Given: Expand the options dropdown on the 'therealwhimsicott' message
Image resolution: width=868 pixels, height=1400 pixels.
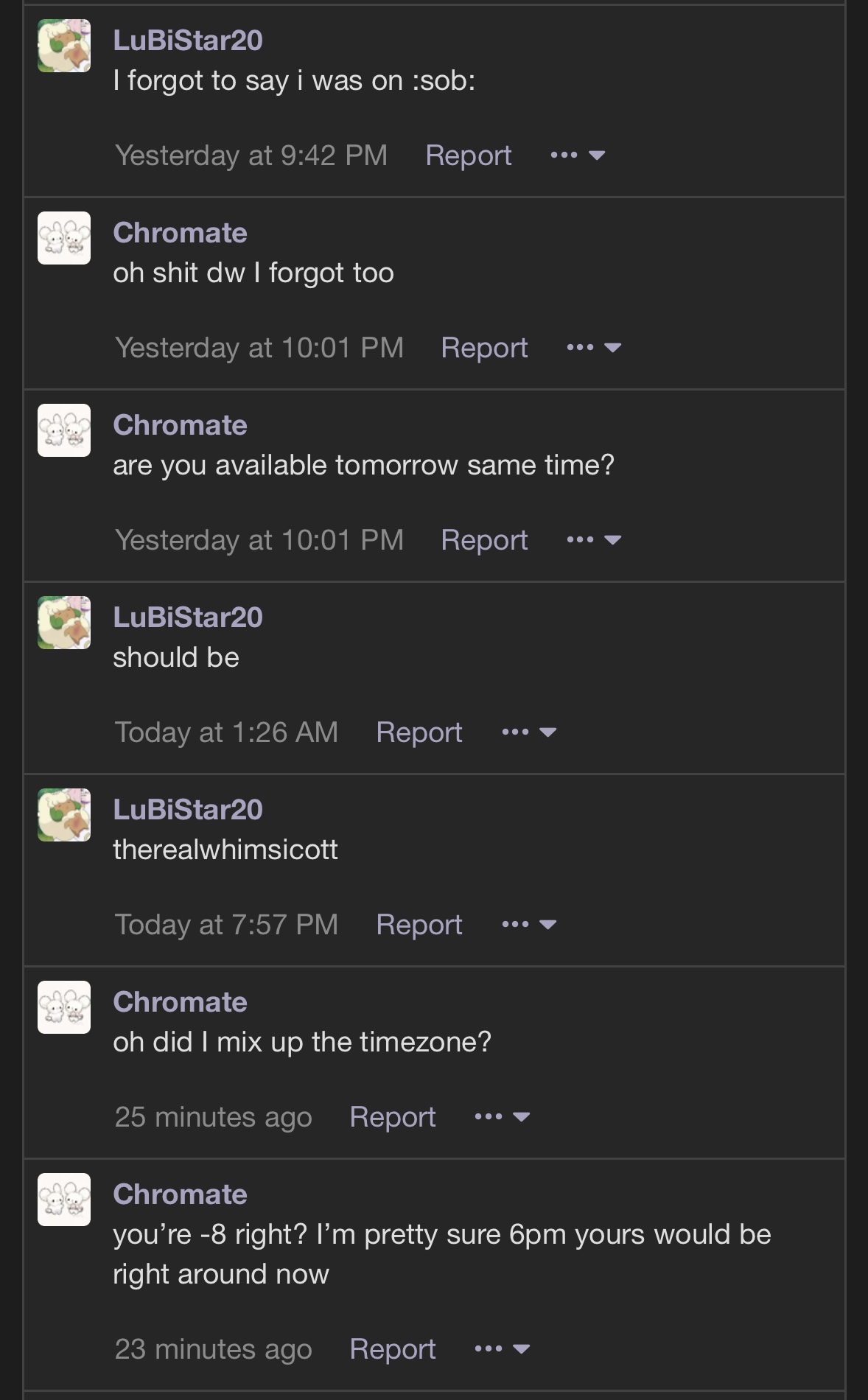Looking at the screenshot, I should 529,925.
